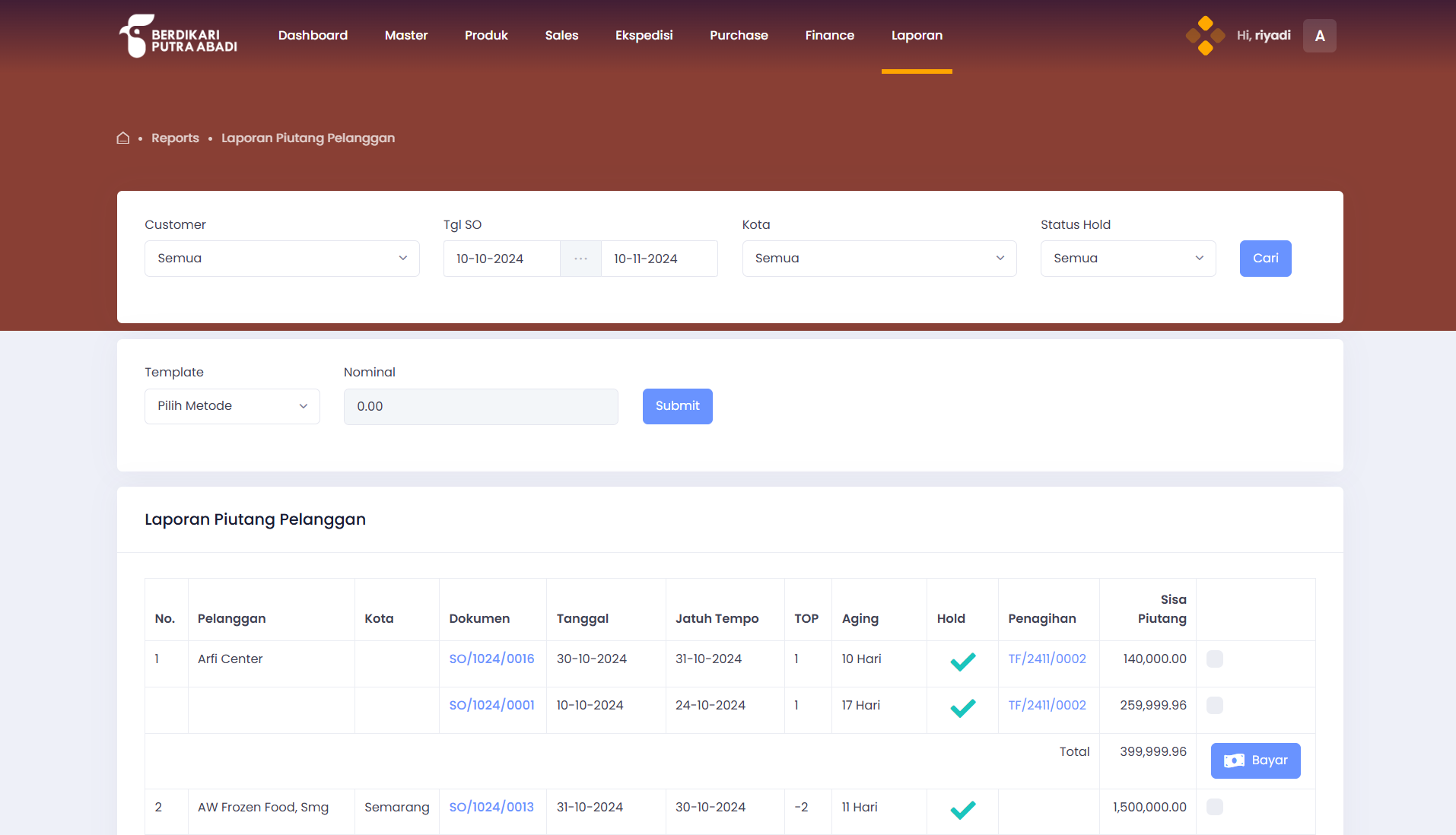Tick the checkbox for the 1,500,000.00 row

(1215, 807)
